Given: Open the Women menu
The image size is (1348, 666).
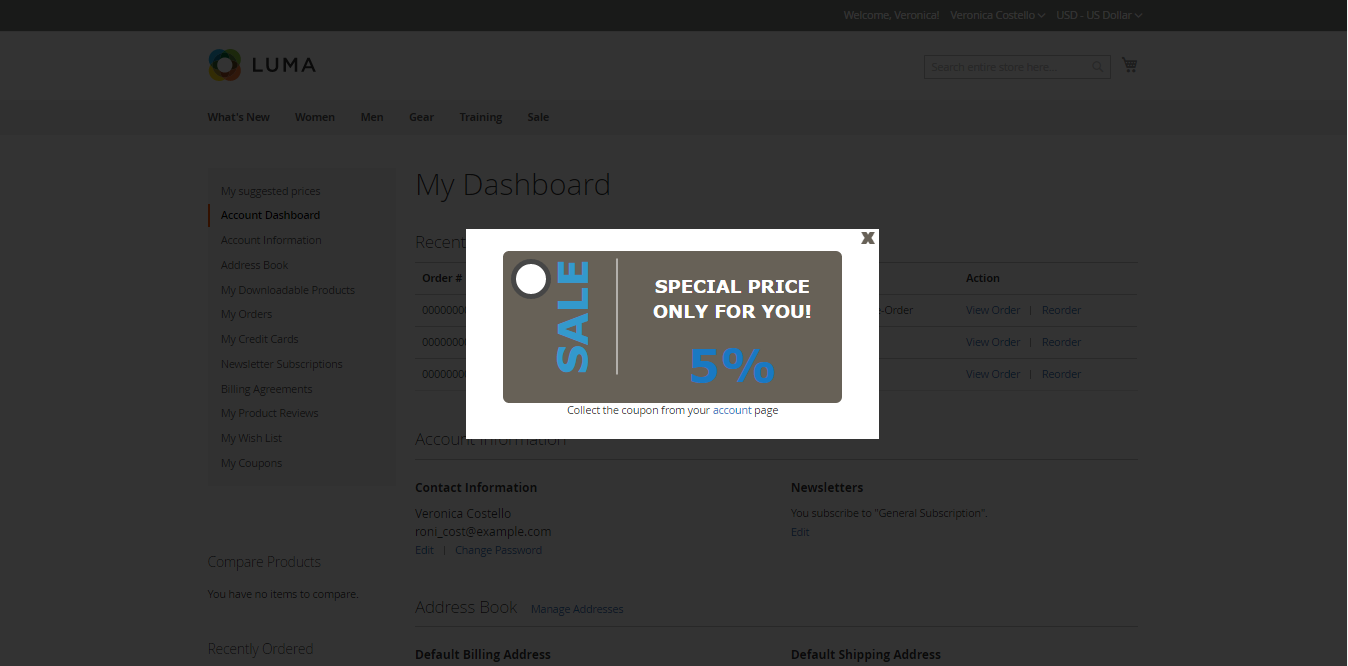Looking at the screenshot, I should [x=315, y=117].
